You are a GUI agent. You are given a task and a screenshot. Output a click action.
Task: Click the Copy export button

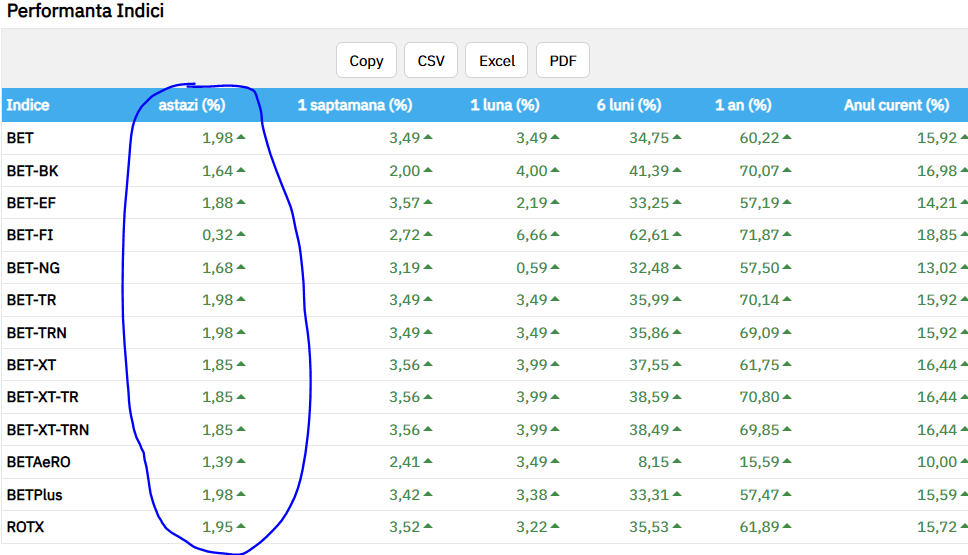point(366,61)
